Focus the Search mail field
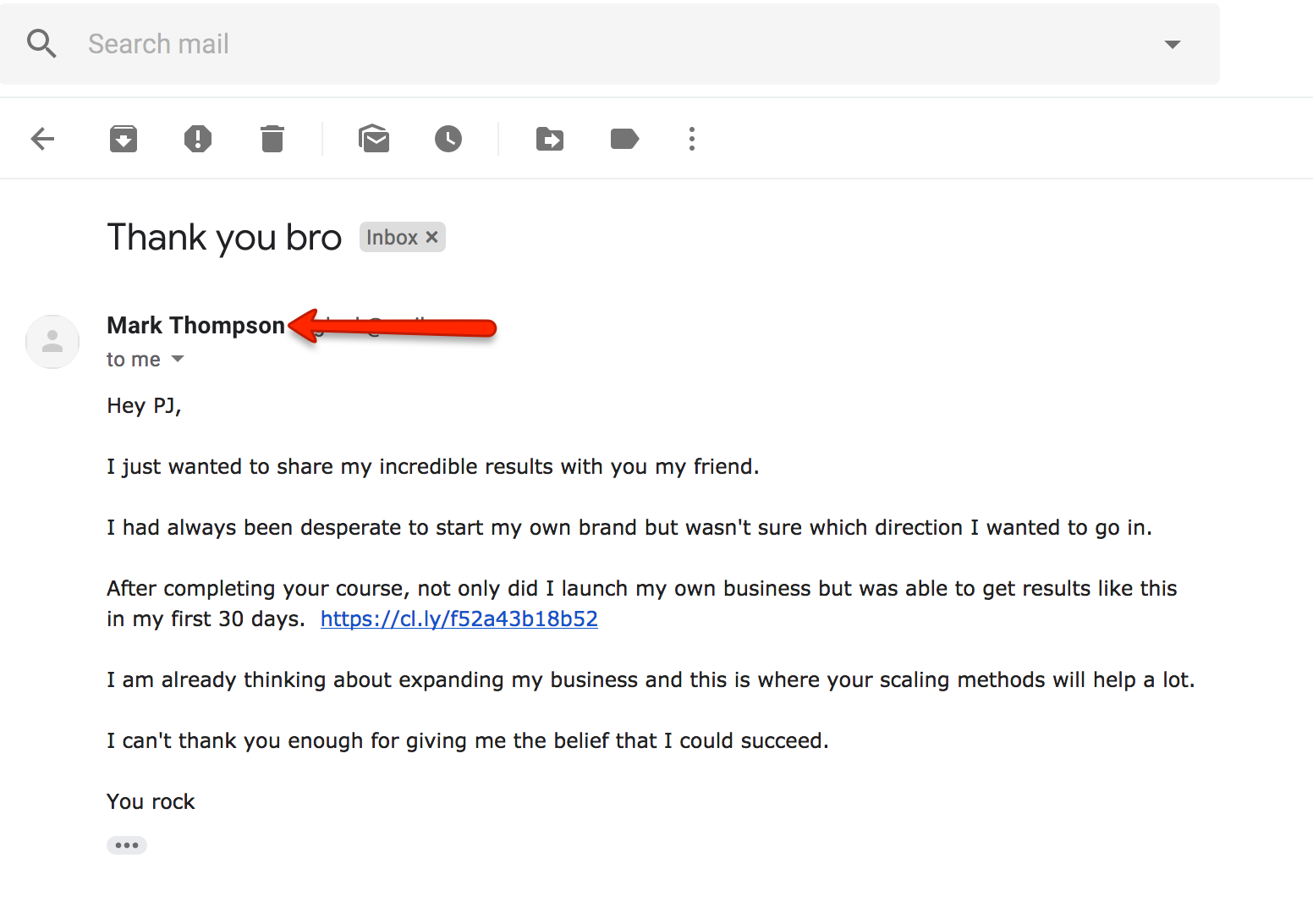This screenshot has height=924, width=1313. [609, 44]
